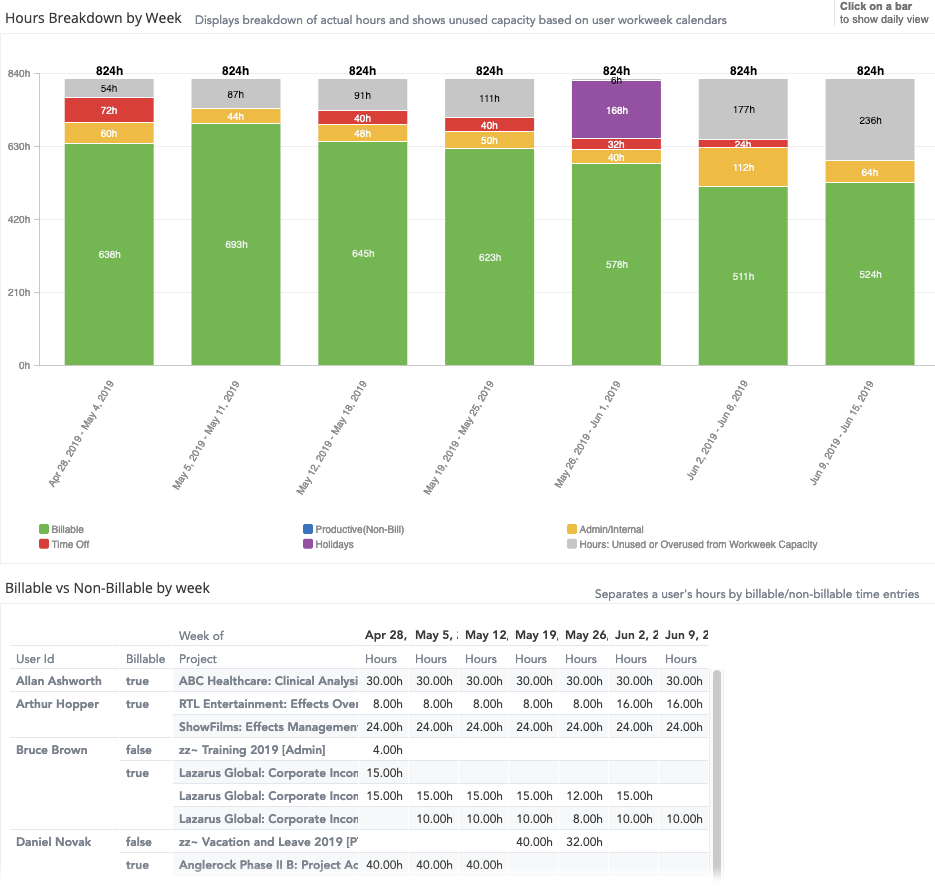Open zz~ Vacation and Leave 2019 project
This screenshot has width=935, height=886.
[268, 842]
